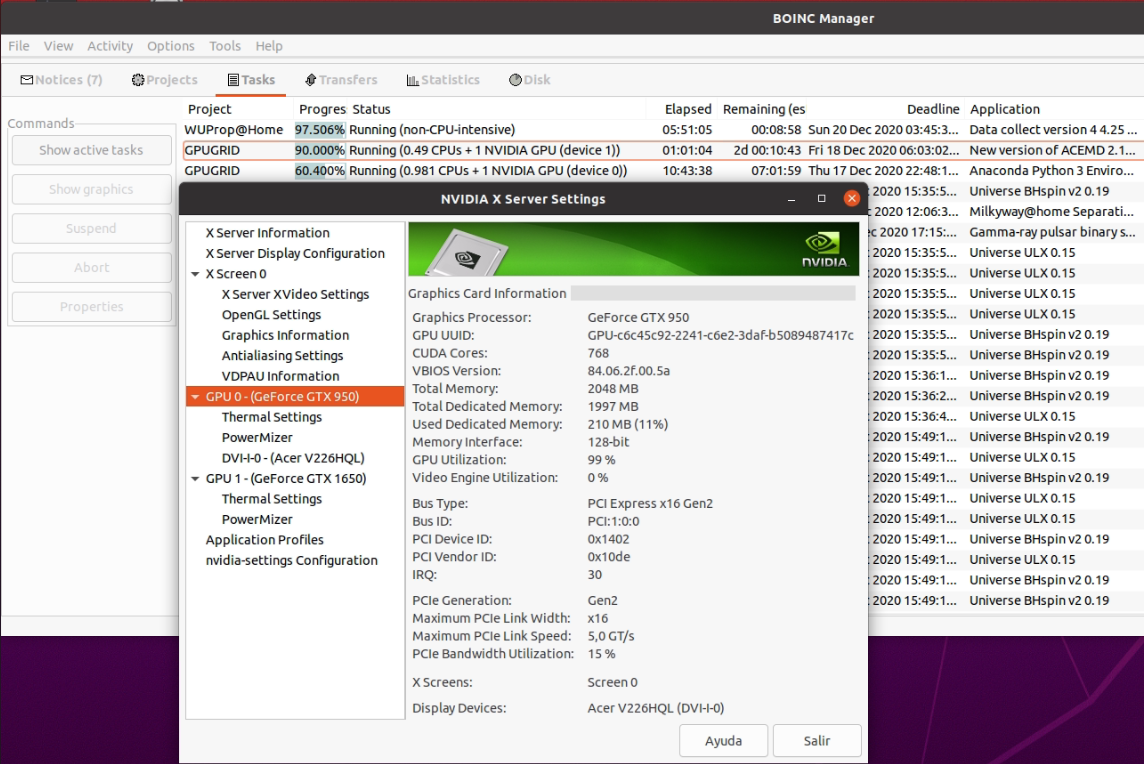The image size is (1144, 764).
Task: Sort tasks by Elapsed column header
Action: tap(681, 109)
